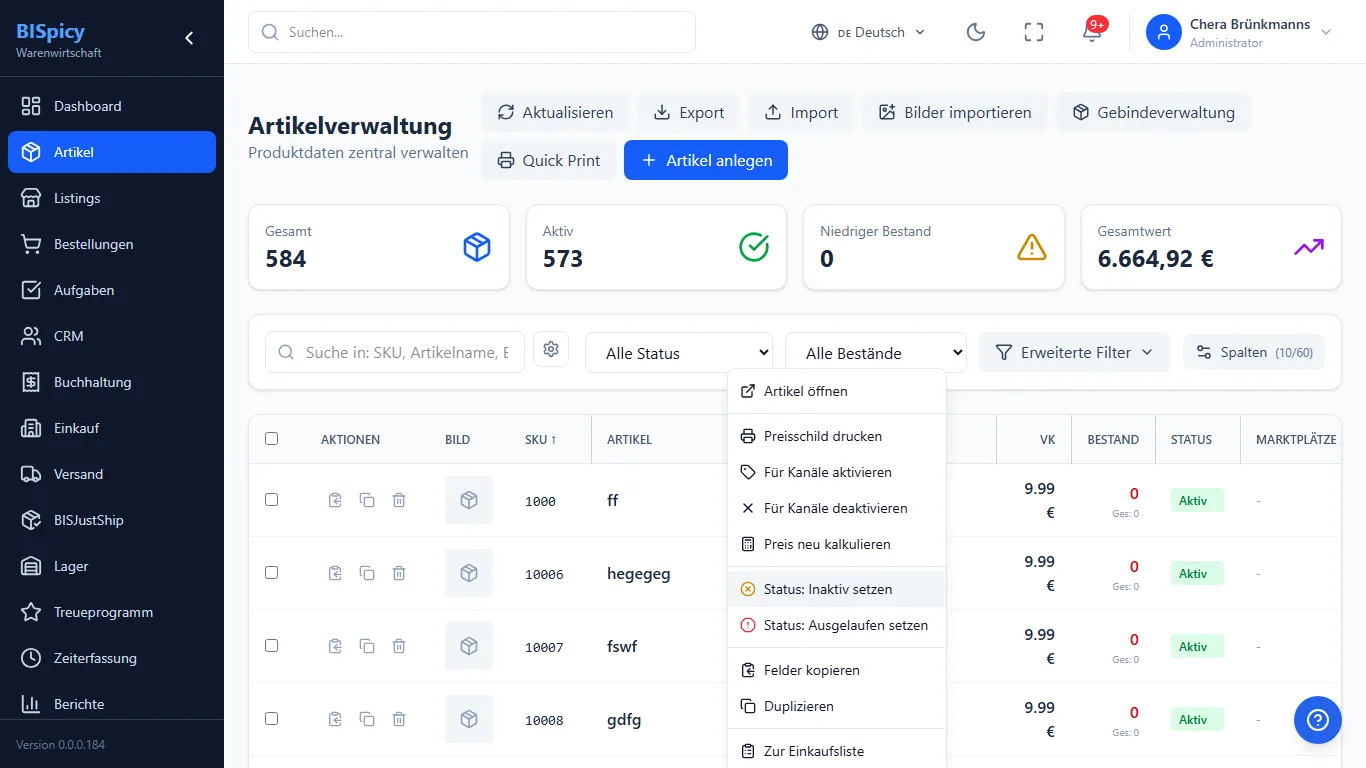Click the user avatar icon
This screenshot has width=1366, height=768.
pos(1164,32)
